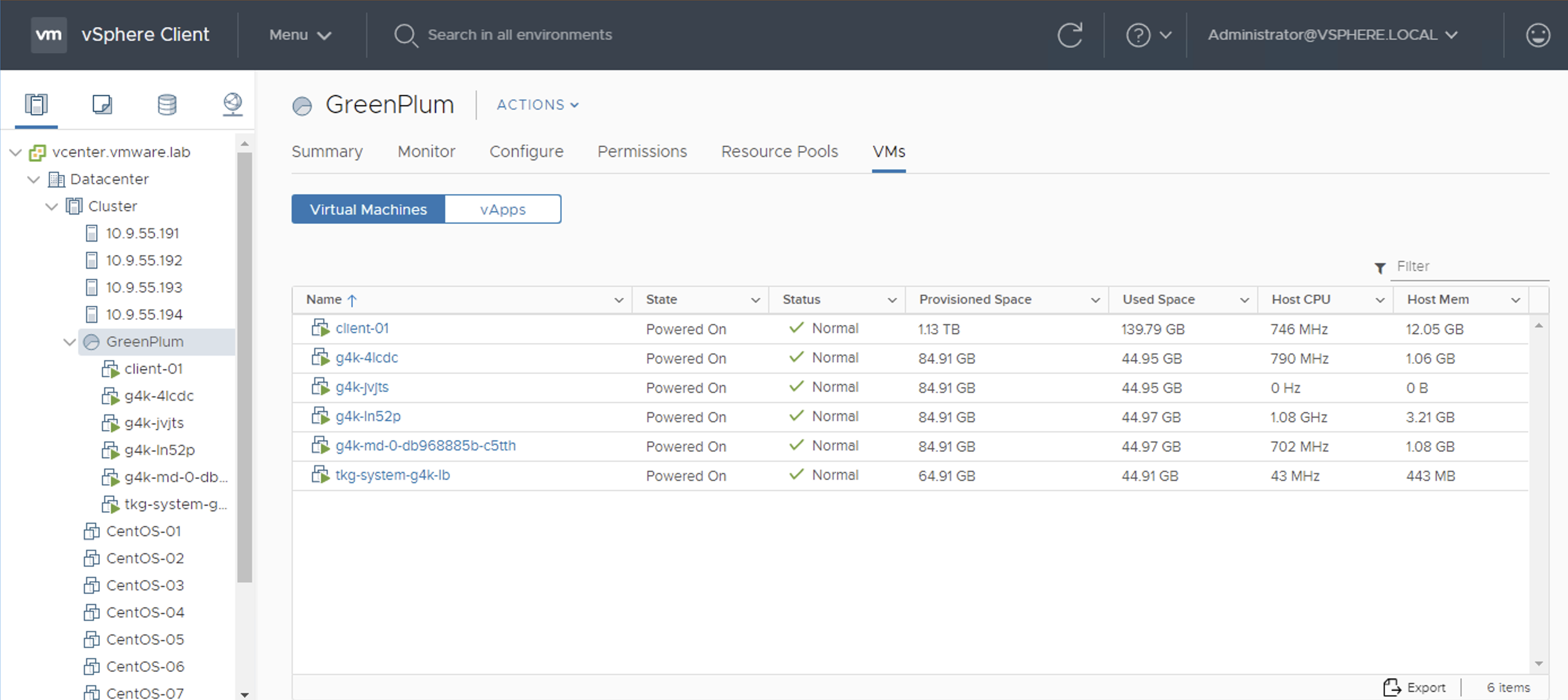Click the CentOS-01 VM icon in tree
Screen dimensions: 1568x700
(x=92, y=531)
